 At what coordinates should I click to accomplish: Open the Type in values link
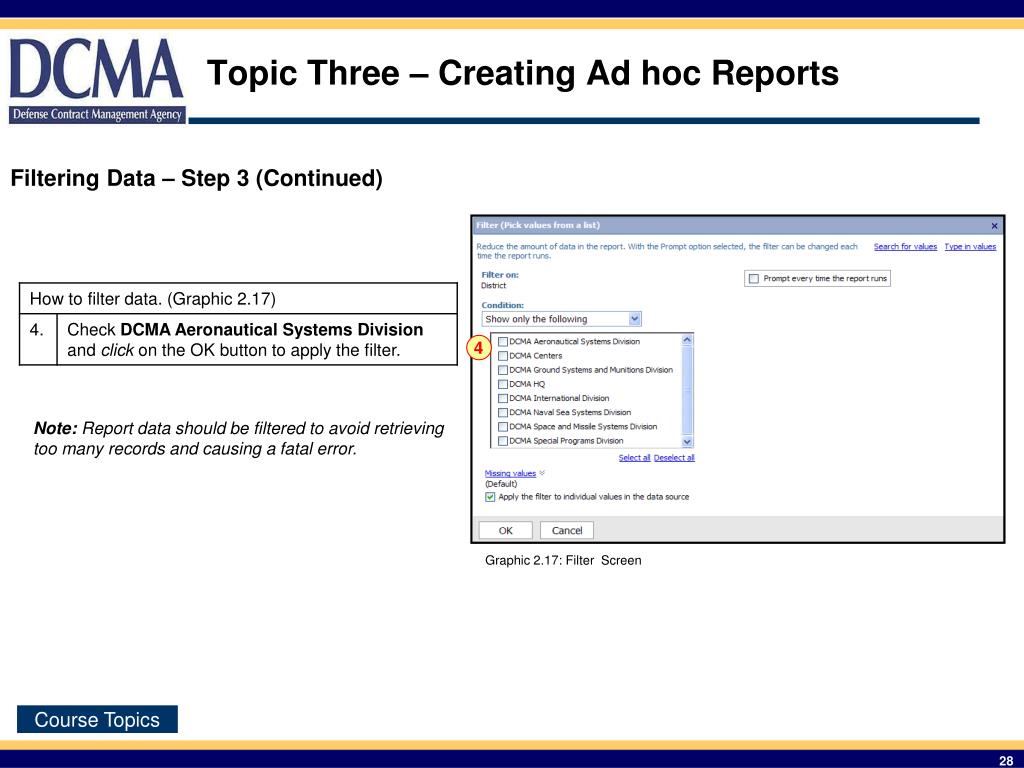(970, 247)
